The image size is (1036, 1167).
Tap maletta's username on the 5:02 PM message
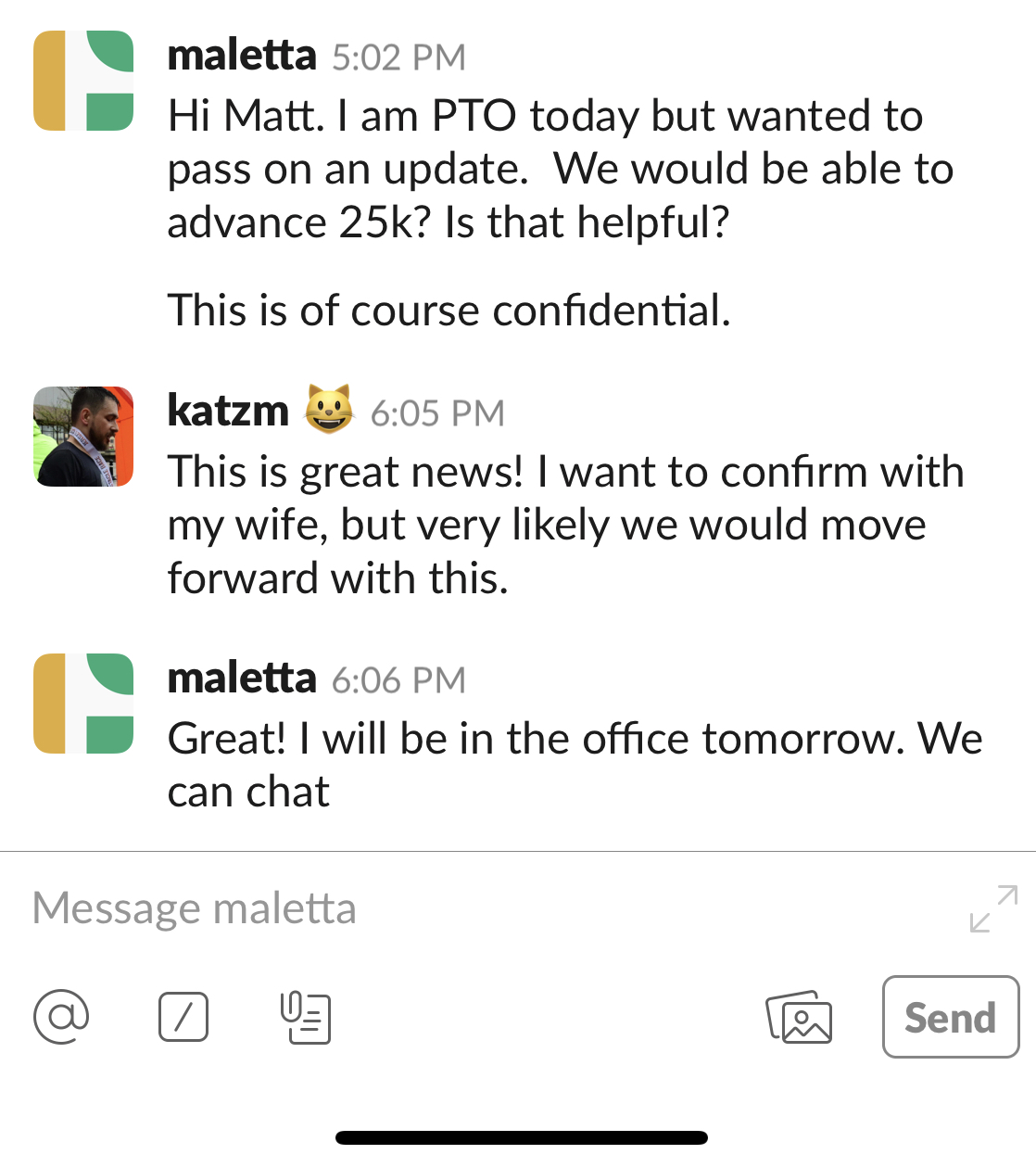(242, 56)
